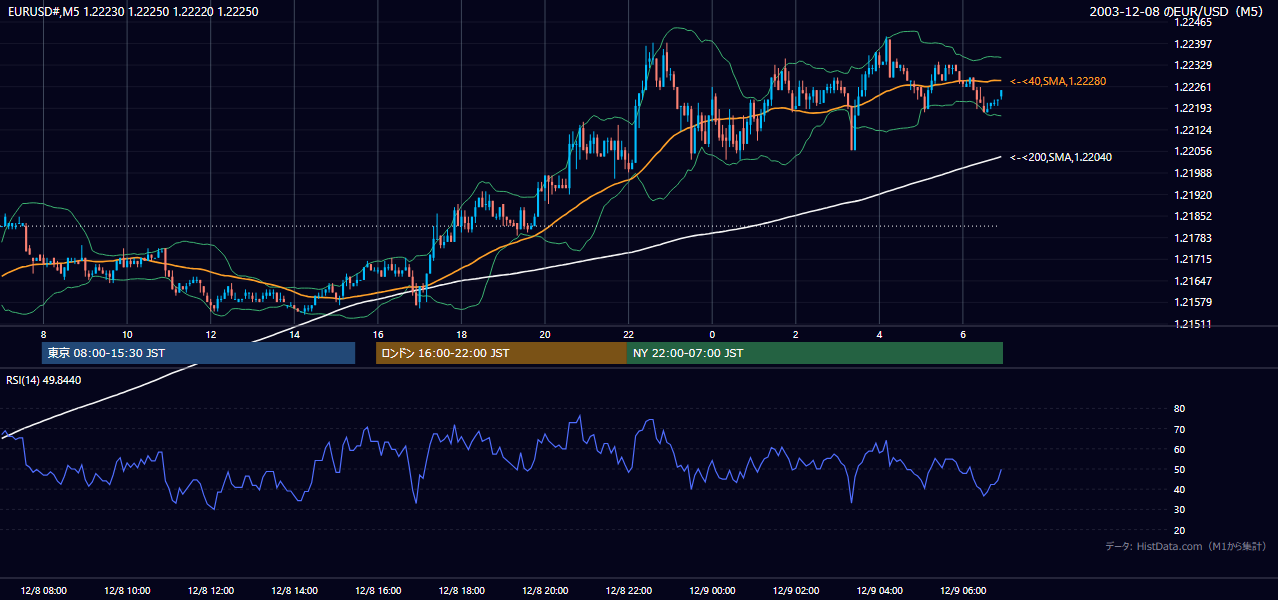Click the 12/9 04:00 time label
The height and width of the screenshot is (600, 1278).
click(x=879, y=590)
